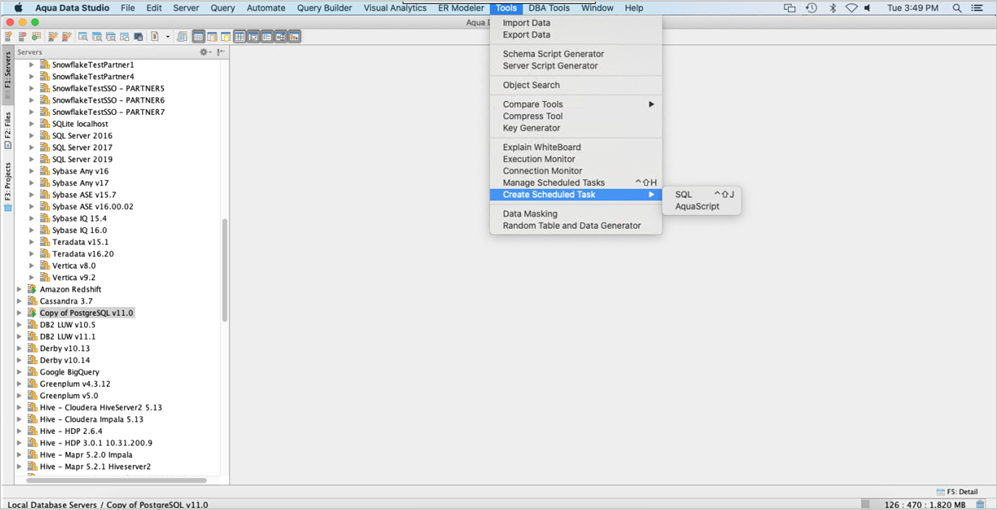Expand the Sybase IQ 16.0 node
Screen dimensions: 997x510
pyautogui.click(x=32, y=230)
